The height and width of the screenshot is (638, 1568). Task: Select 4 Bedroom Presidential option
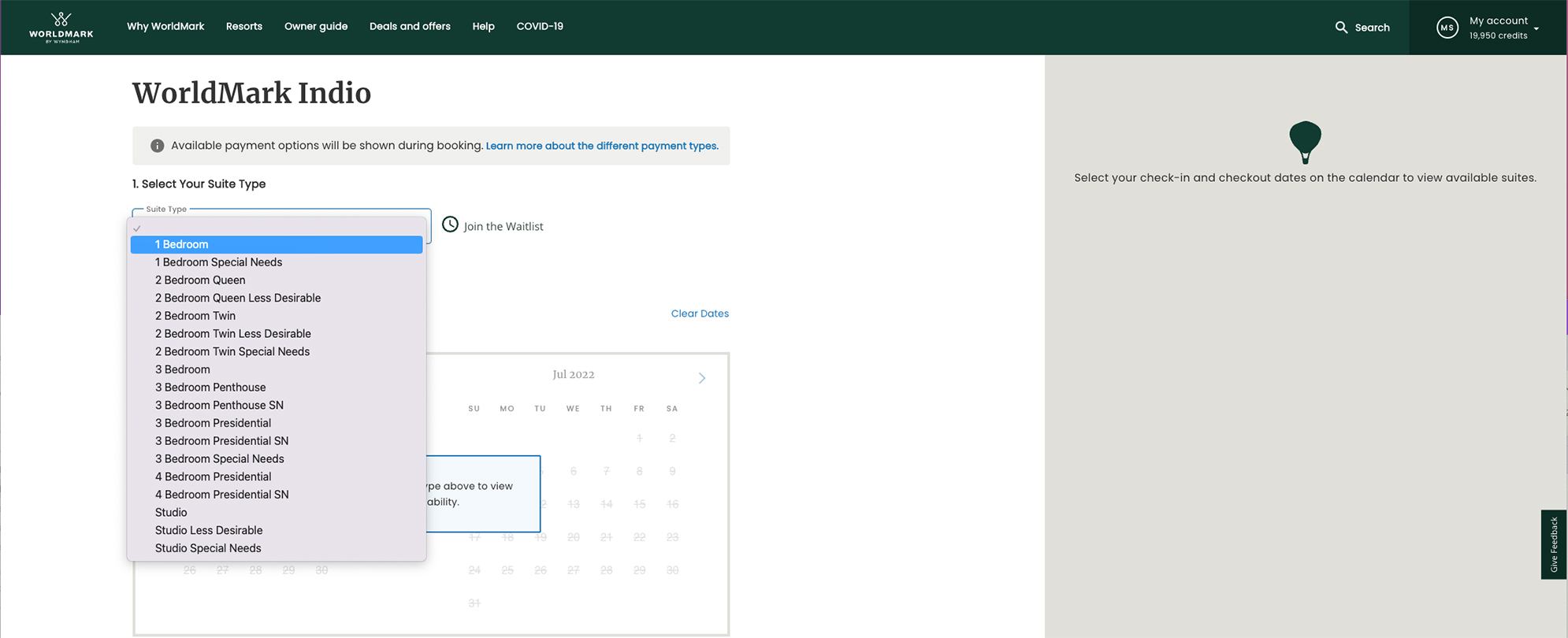[277, 477]
